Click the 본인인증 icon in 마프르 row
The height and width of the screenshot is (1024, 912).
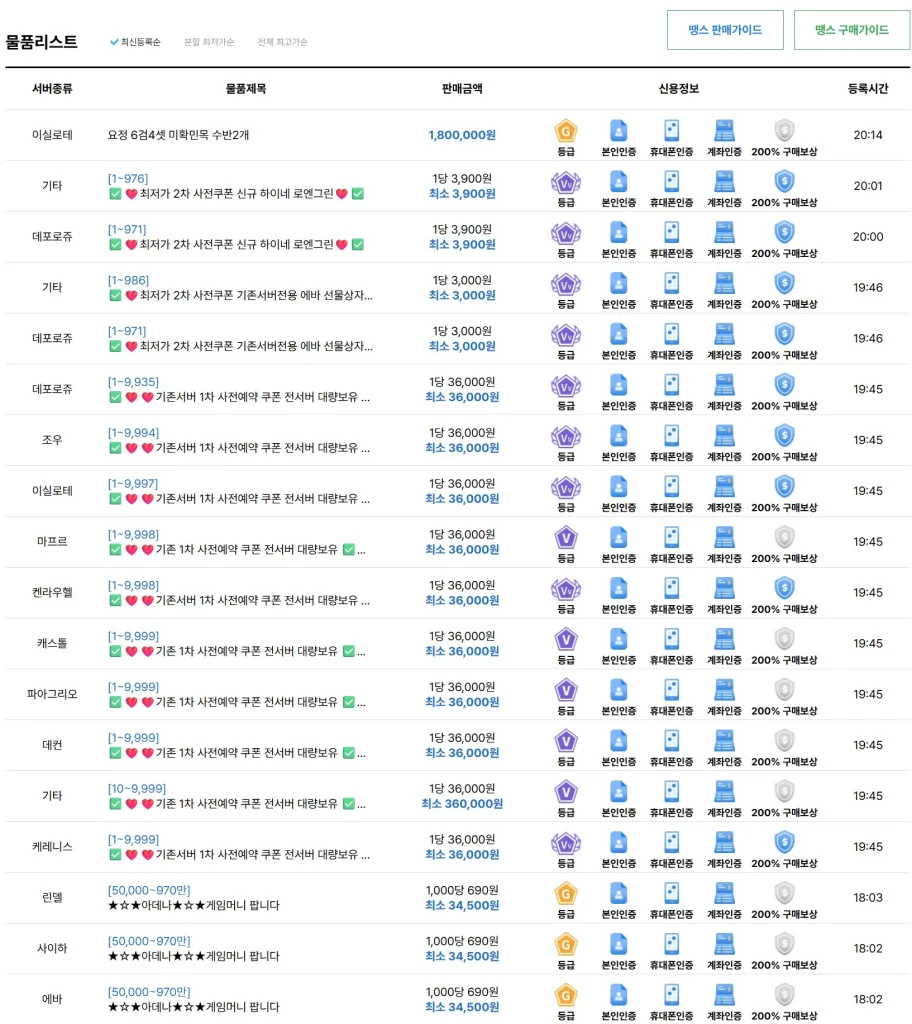(x=618, y=537)
